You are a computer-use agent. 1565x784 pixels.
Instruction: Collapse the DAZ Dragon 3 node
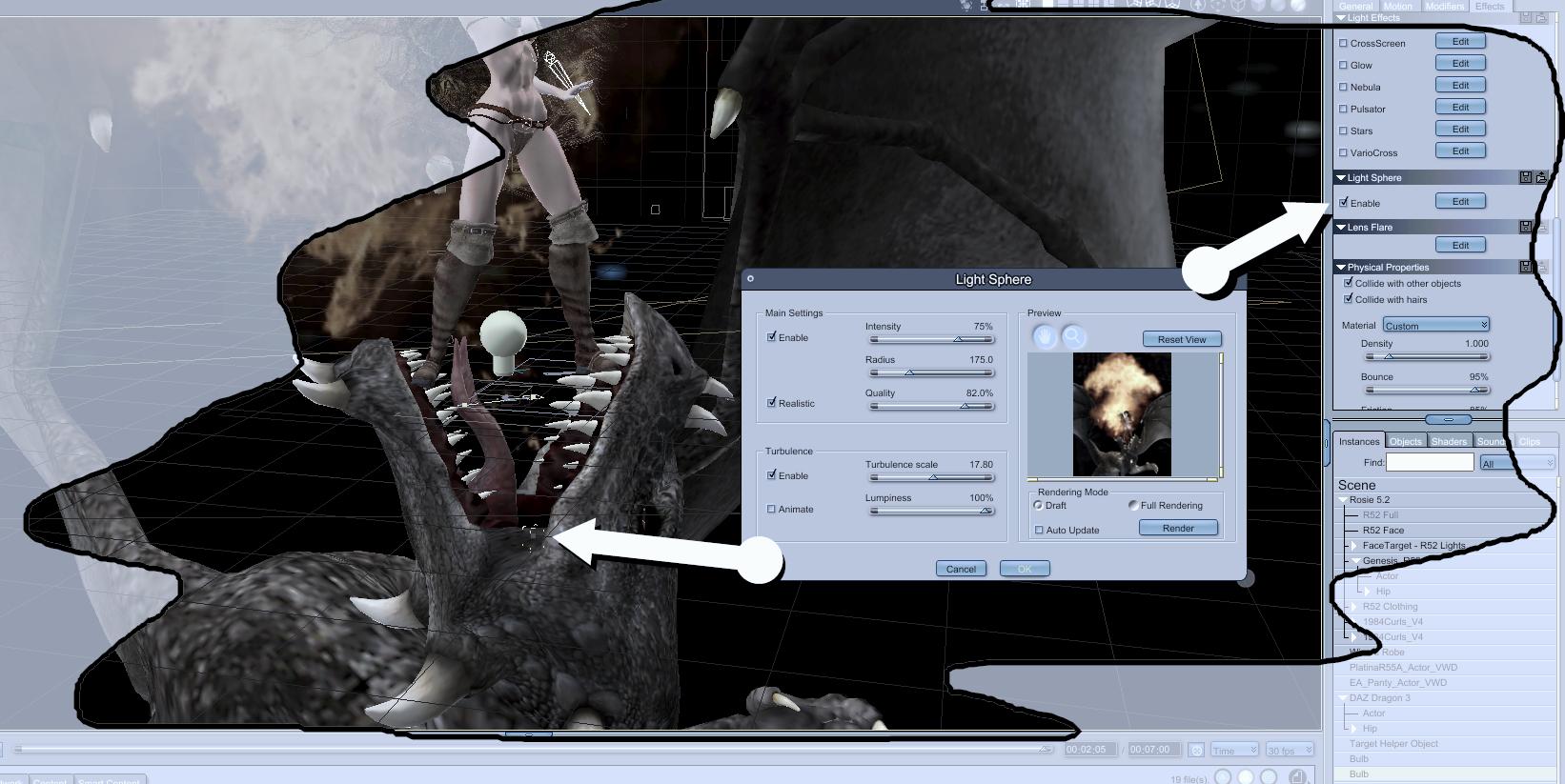click(x=1343, y=698)
